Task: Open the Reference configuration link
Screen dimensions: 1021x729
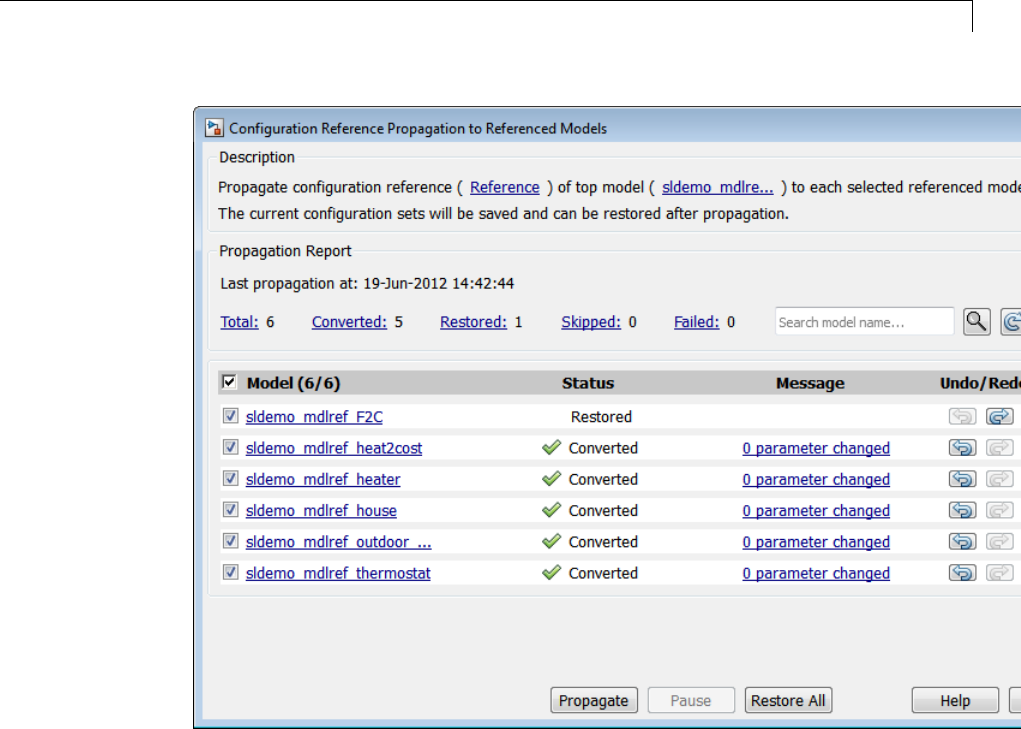Action: (504, 187)
